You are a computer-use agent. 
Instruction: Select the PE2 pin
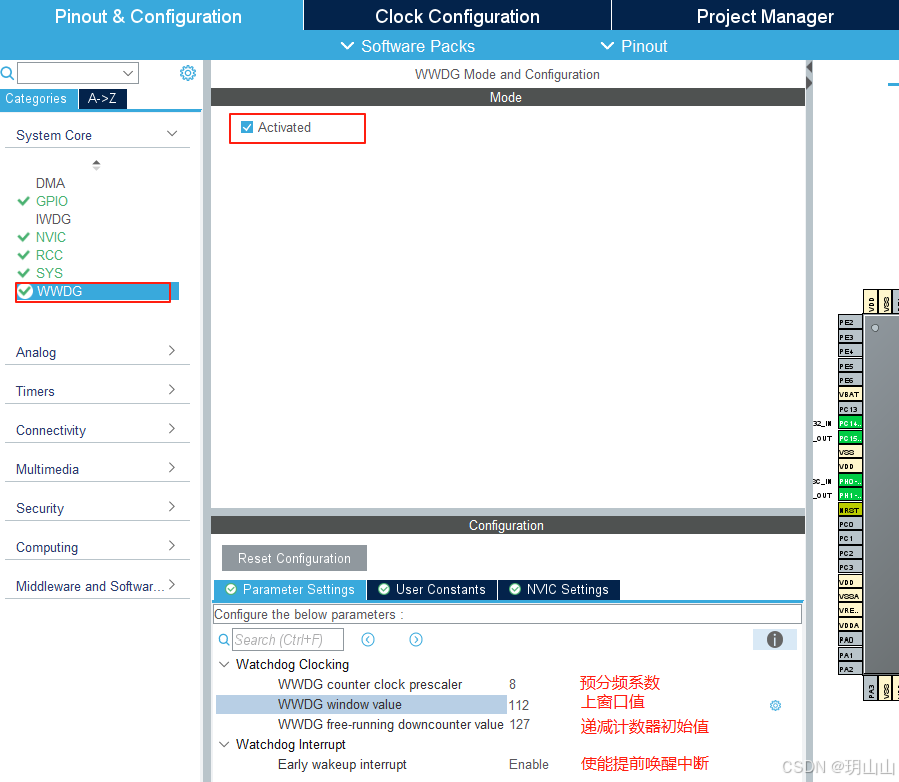coord(850,322)
